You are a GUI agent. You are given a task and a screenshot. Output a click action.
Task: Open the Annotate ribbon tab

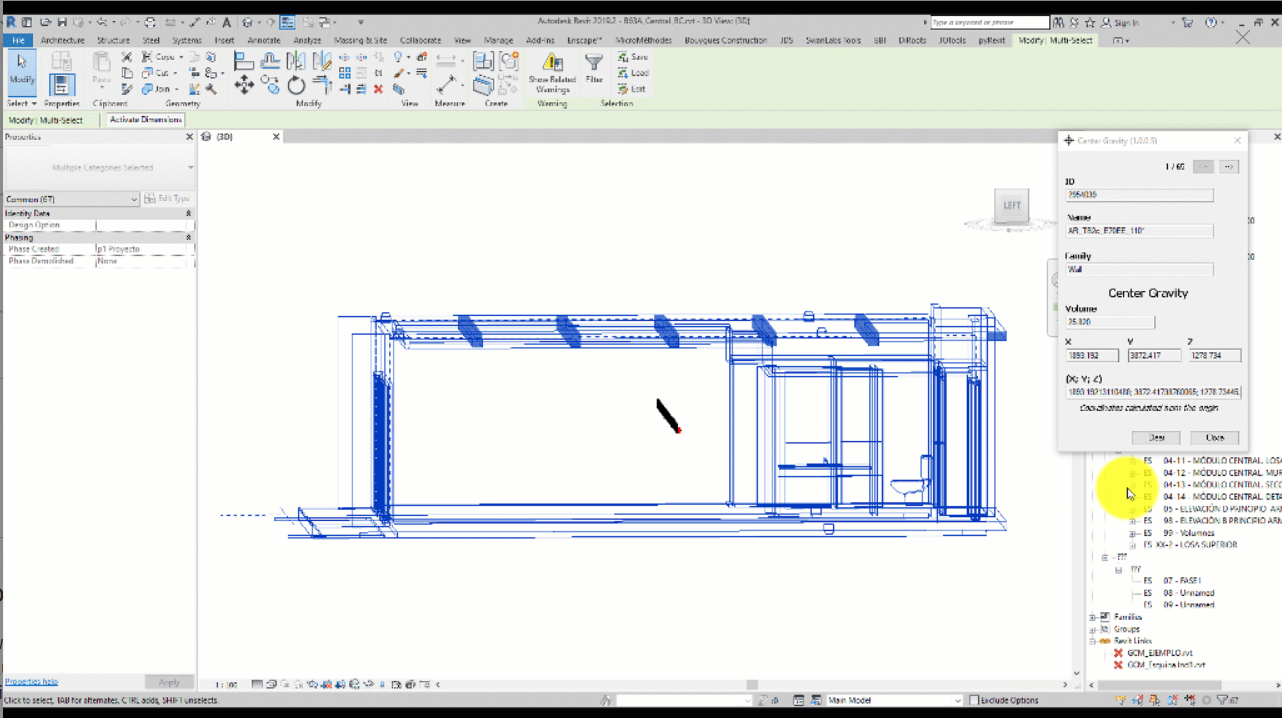[x=264, y=40]
